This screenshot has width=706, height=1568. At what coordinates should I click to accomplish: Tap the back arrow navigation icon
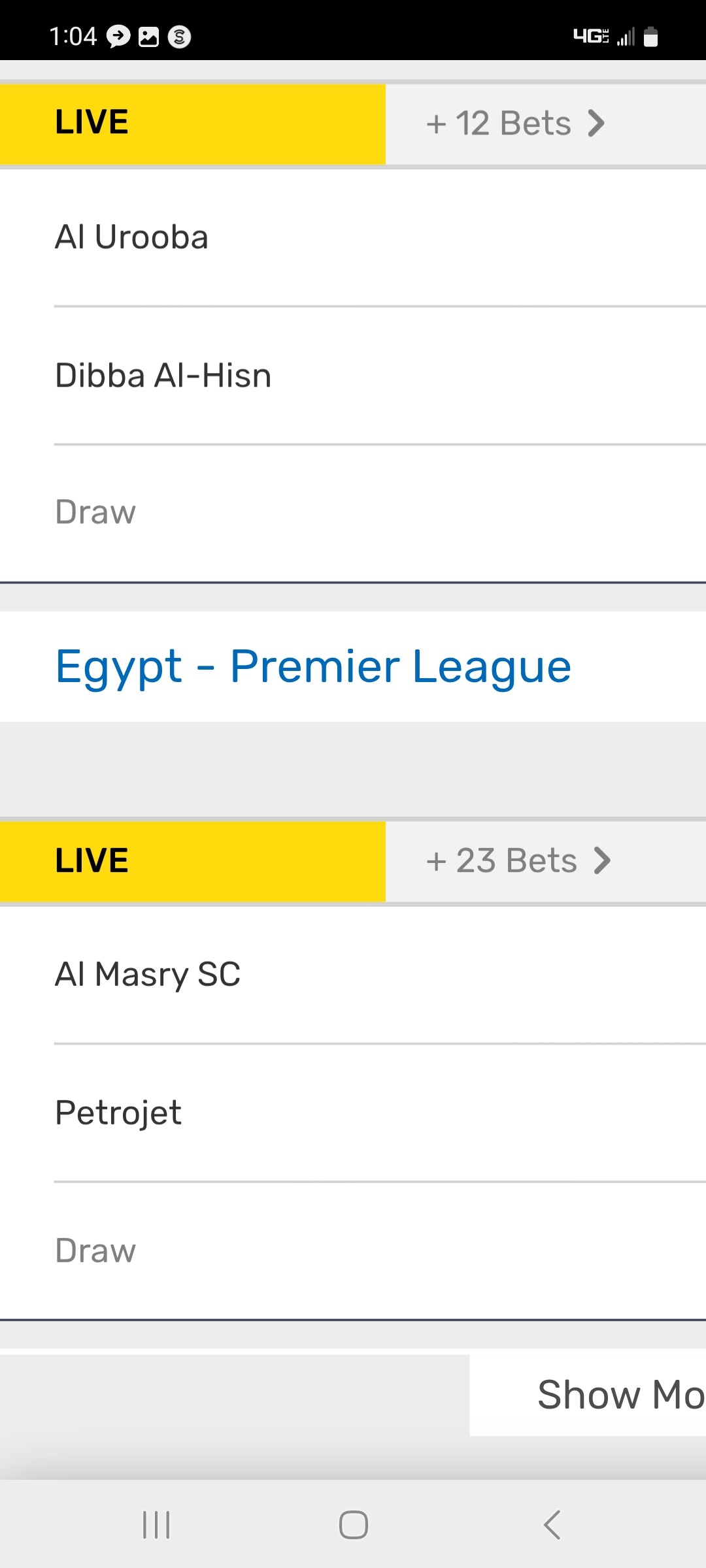pyautogui.click(x=552, y=1525)
